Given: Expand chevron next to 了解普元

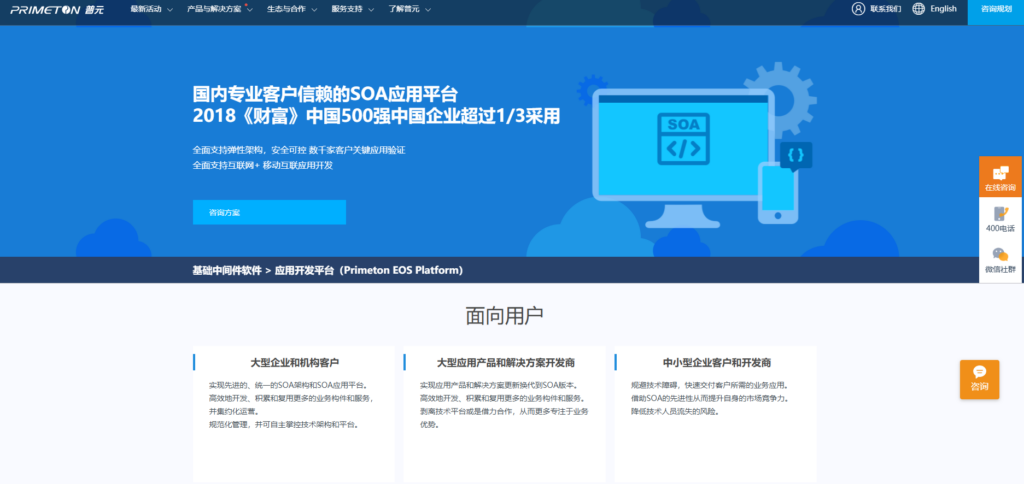Looking at the screenshot, I should coord(428,10).
